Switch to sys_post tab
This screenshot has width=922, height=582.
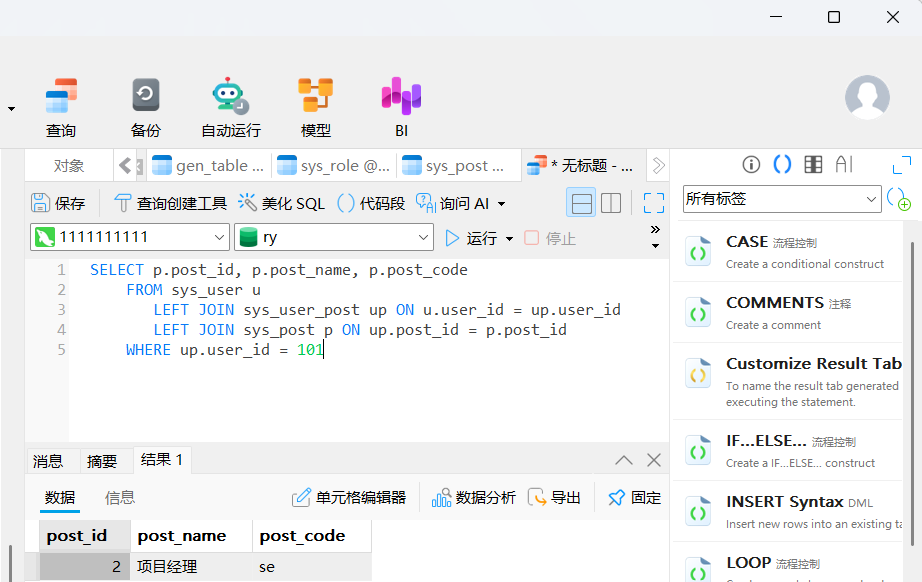click(x=458, y=166)
